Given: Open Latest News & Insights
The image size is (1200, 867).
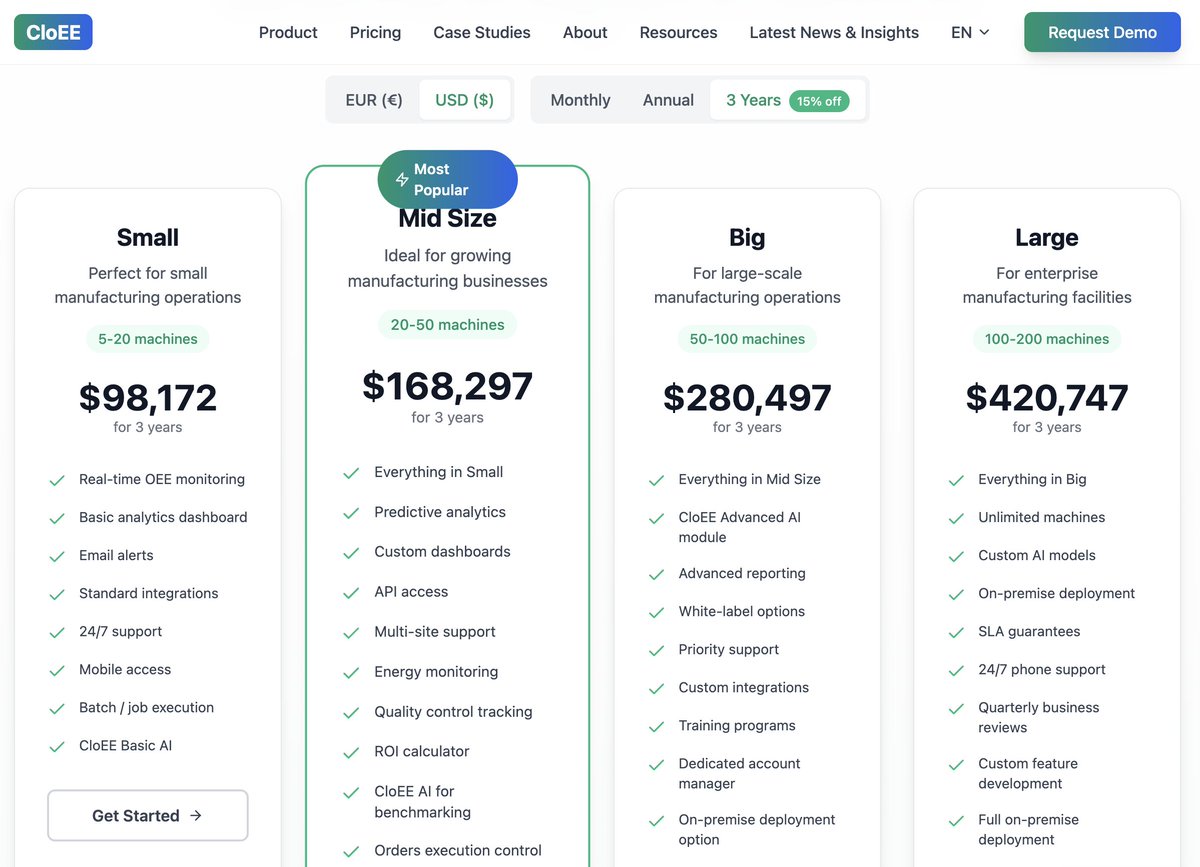Looking at the screenshot, I should [x=833, y=32].
